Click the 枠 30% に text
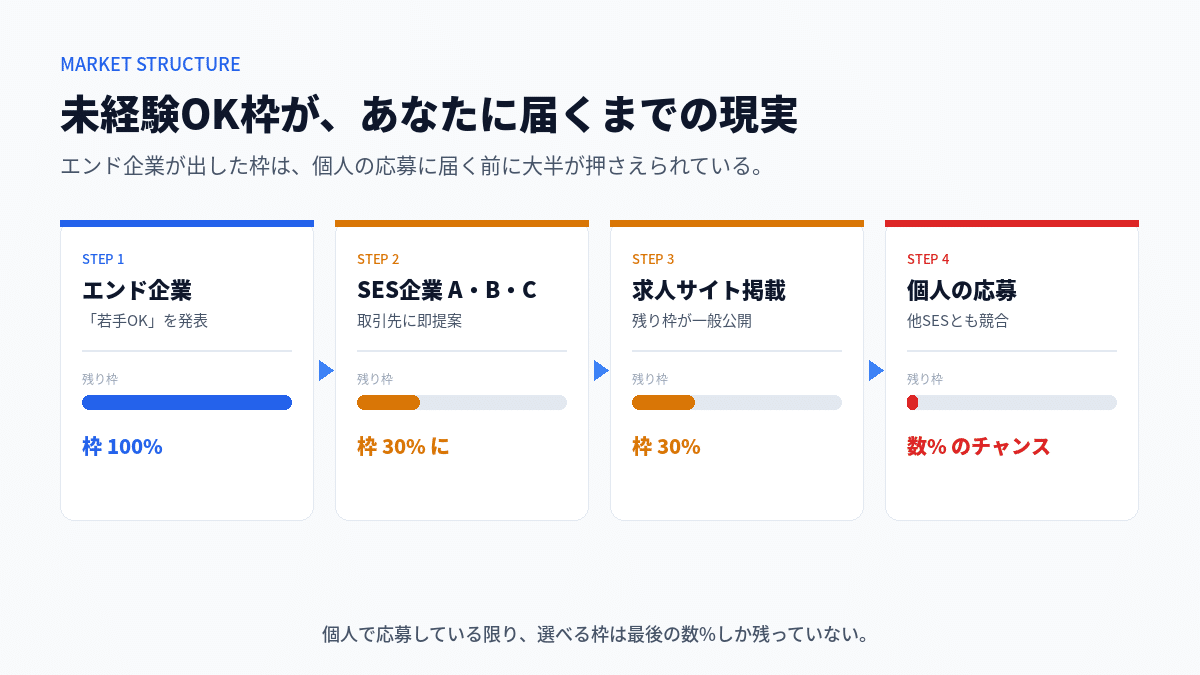This screenshot has height=675, width=1200. point(403,447)
